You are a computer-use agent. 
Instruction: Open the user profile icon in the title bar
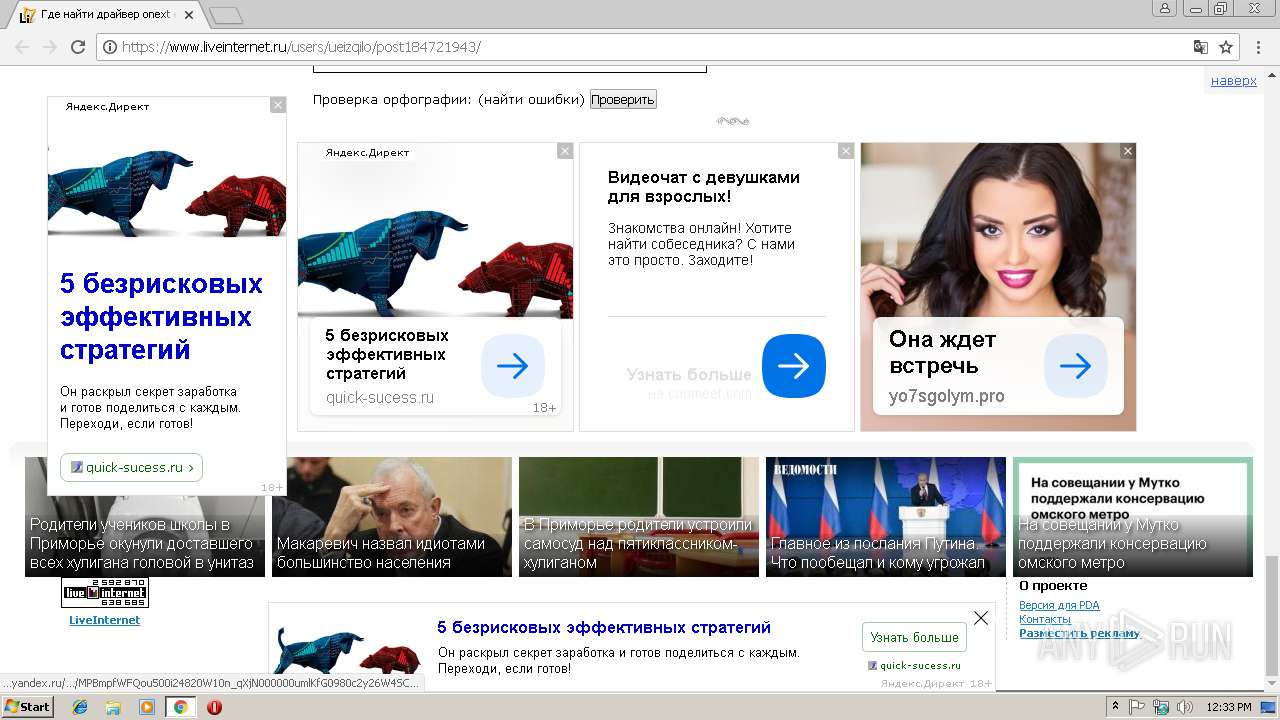tap(1165, 8)
